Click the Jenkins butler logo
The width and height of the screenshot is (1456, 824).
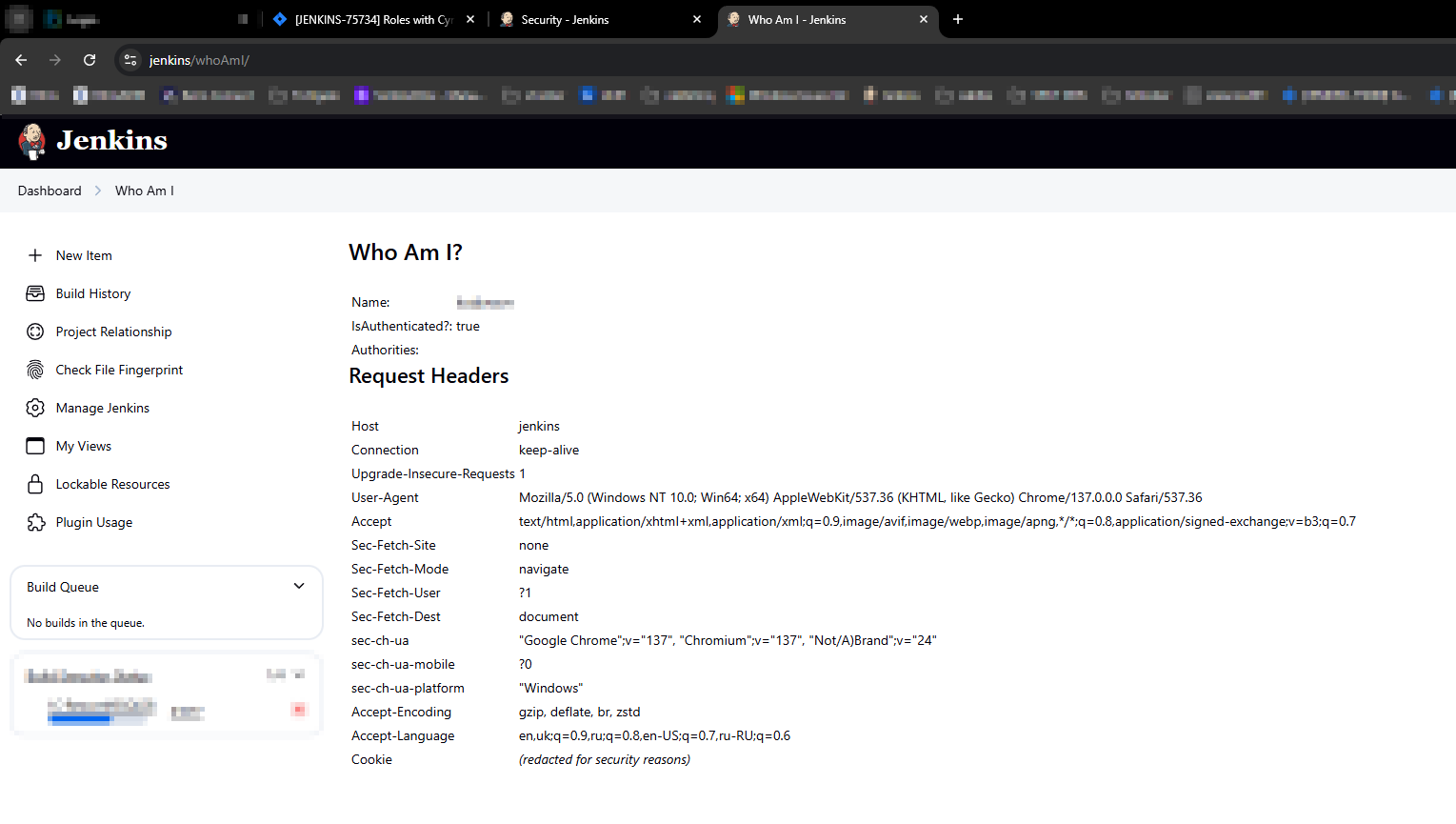[31, 141]
